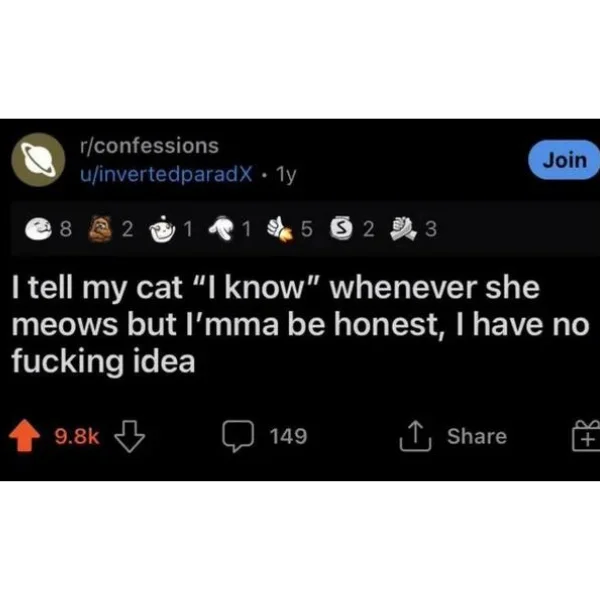Select the glove hand award icon

(x=222, y=228)
